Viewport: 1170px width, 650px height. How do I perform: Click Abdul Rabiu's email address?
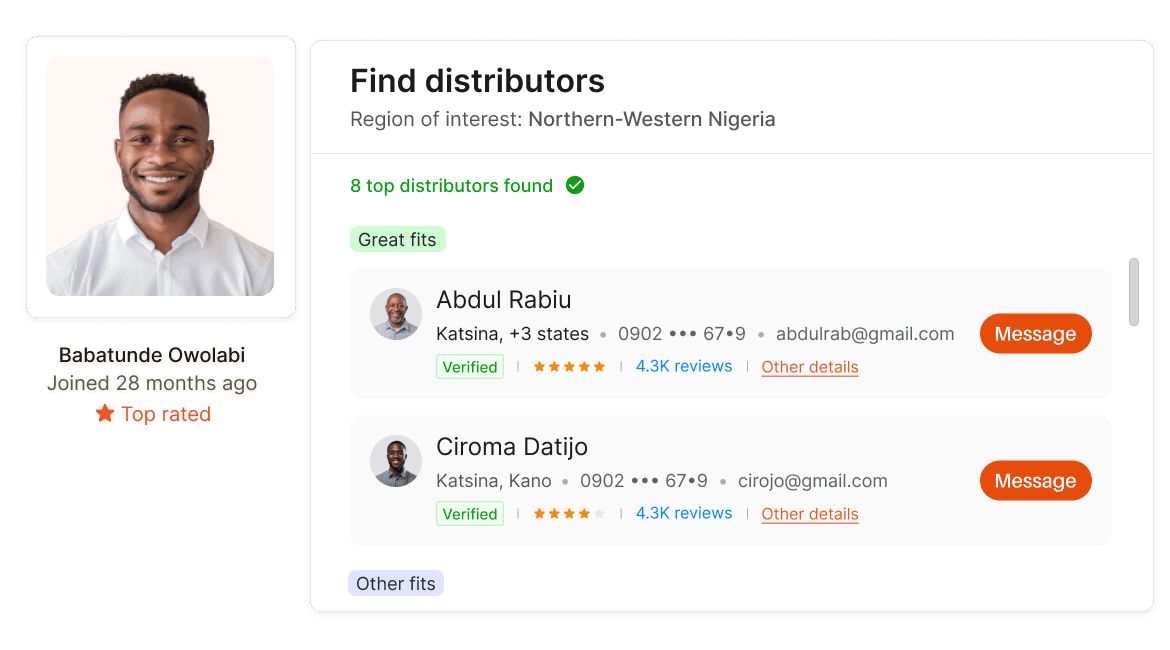coord(864,334)
